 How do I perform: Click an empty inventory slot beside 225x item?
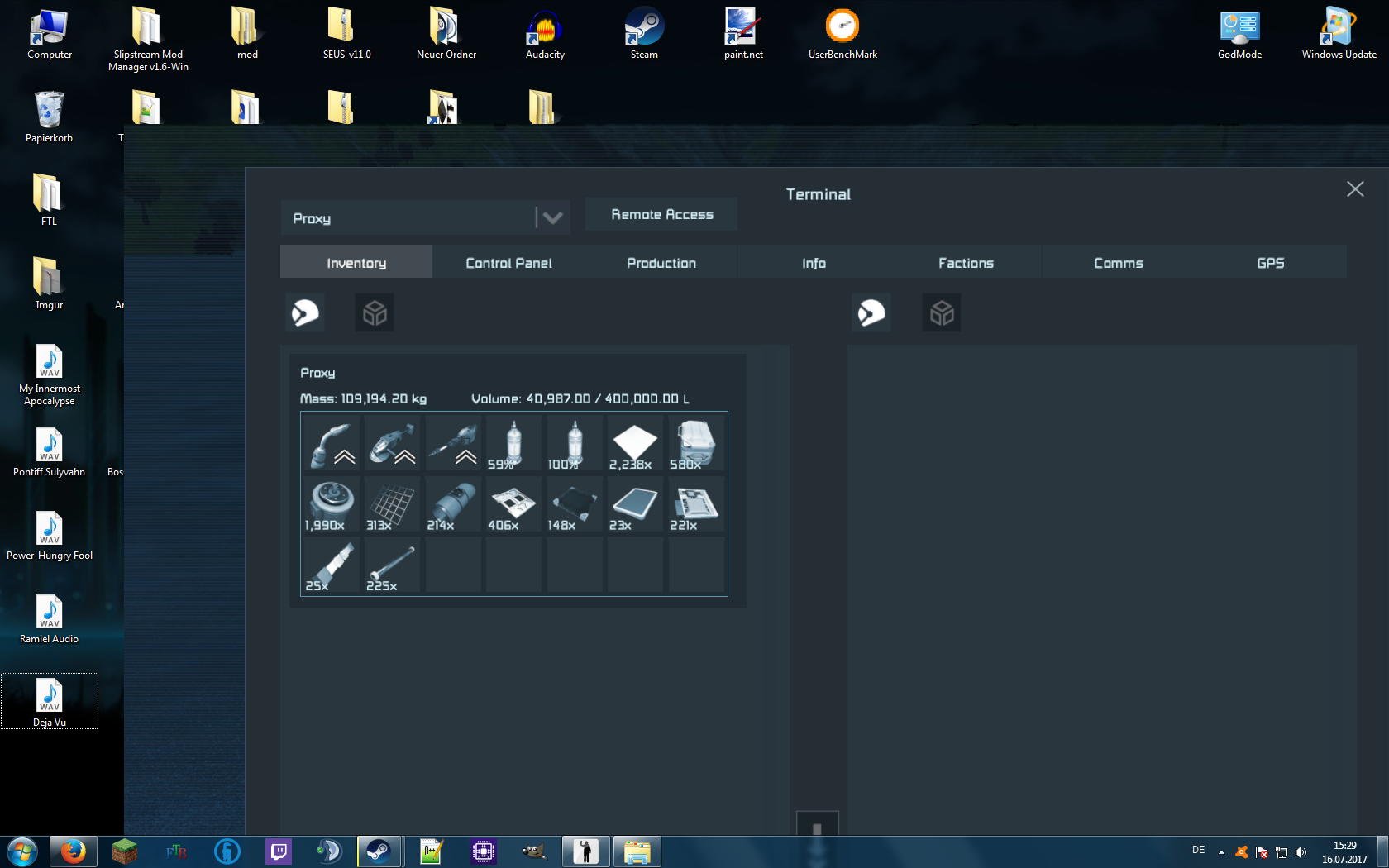point(454,564)
